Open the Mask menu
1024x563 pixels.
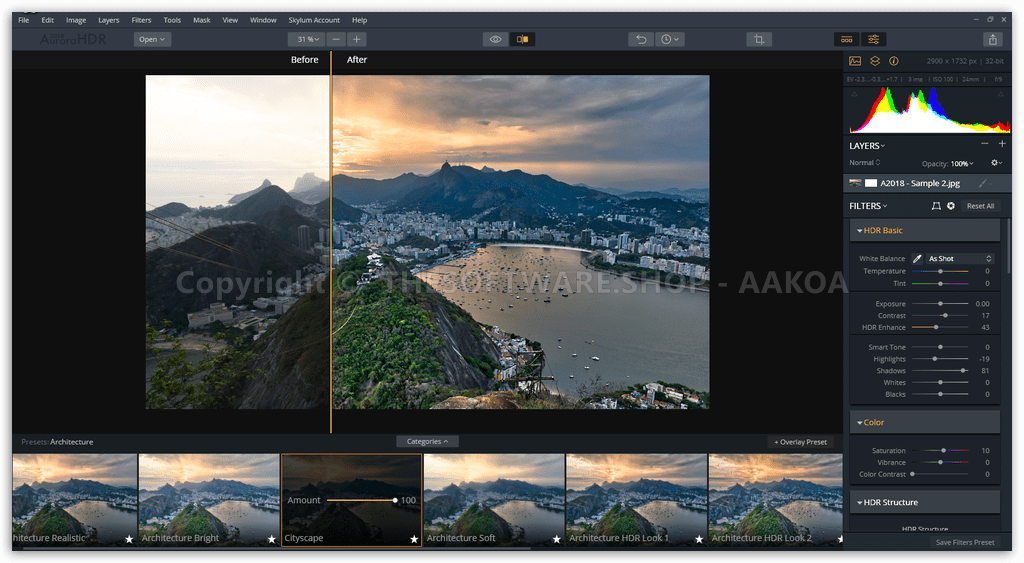click(x=202, y=20)
